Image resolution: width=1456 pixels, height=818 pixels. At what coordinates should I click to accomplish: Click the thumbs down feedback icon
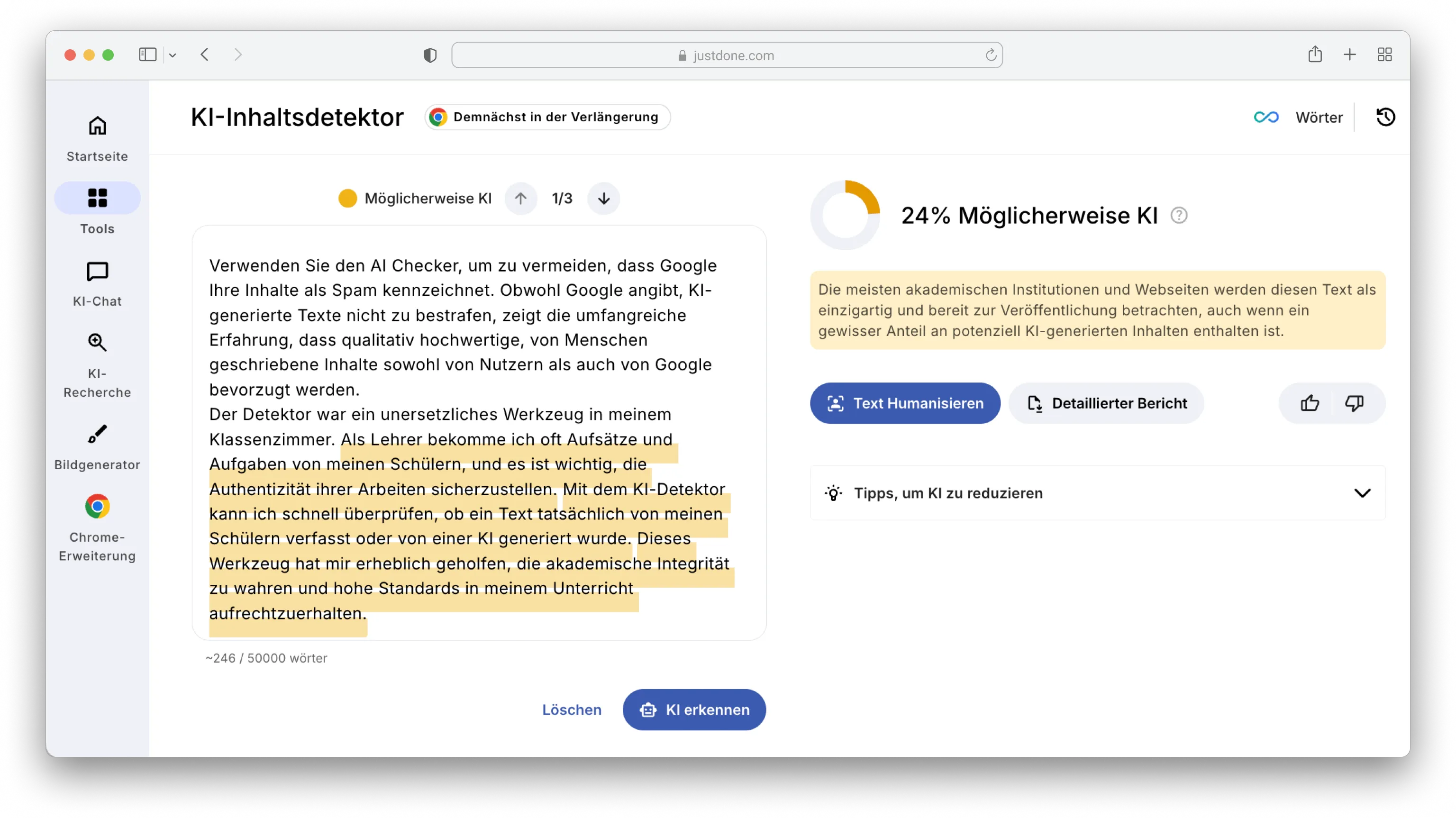pyautogui.click(x=1354, y=403)
